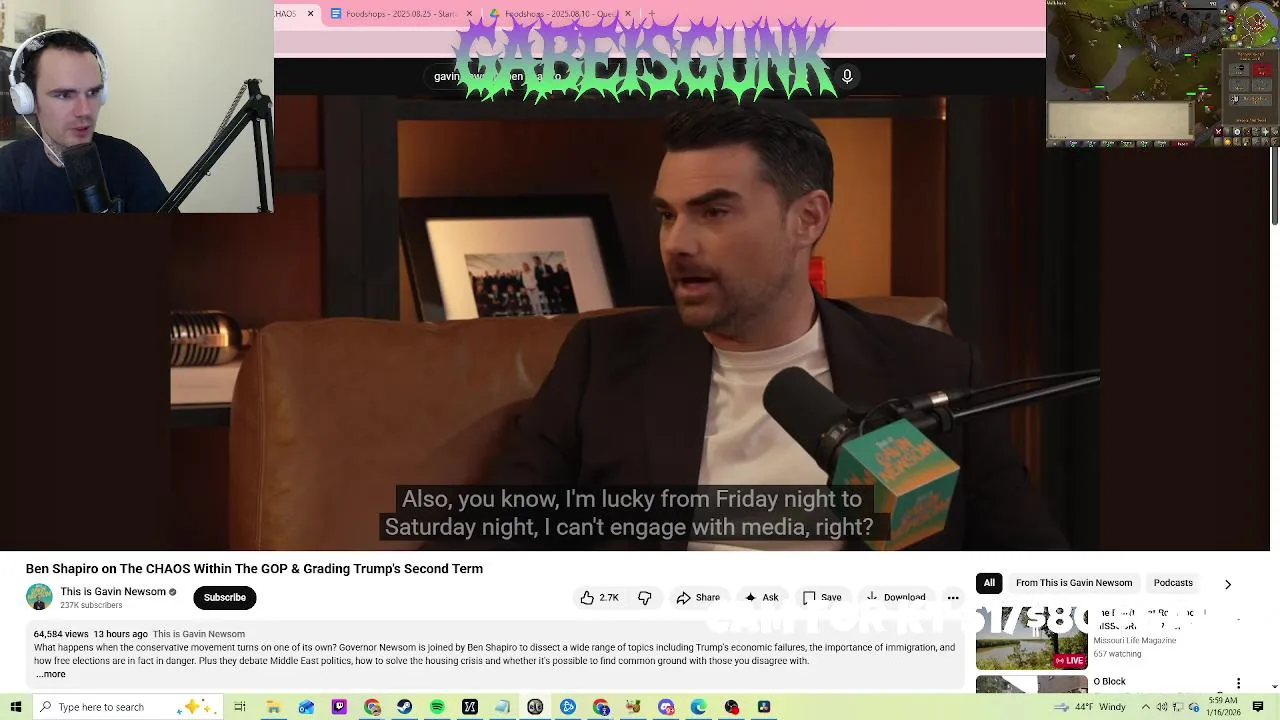
Task: Like the video with 2.7K likes
Action: pos(599,598)
